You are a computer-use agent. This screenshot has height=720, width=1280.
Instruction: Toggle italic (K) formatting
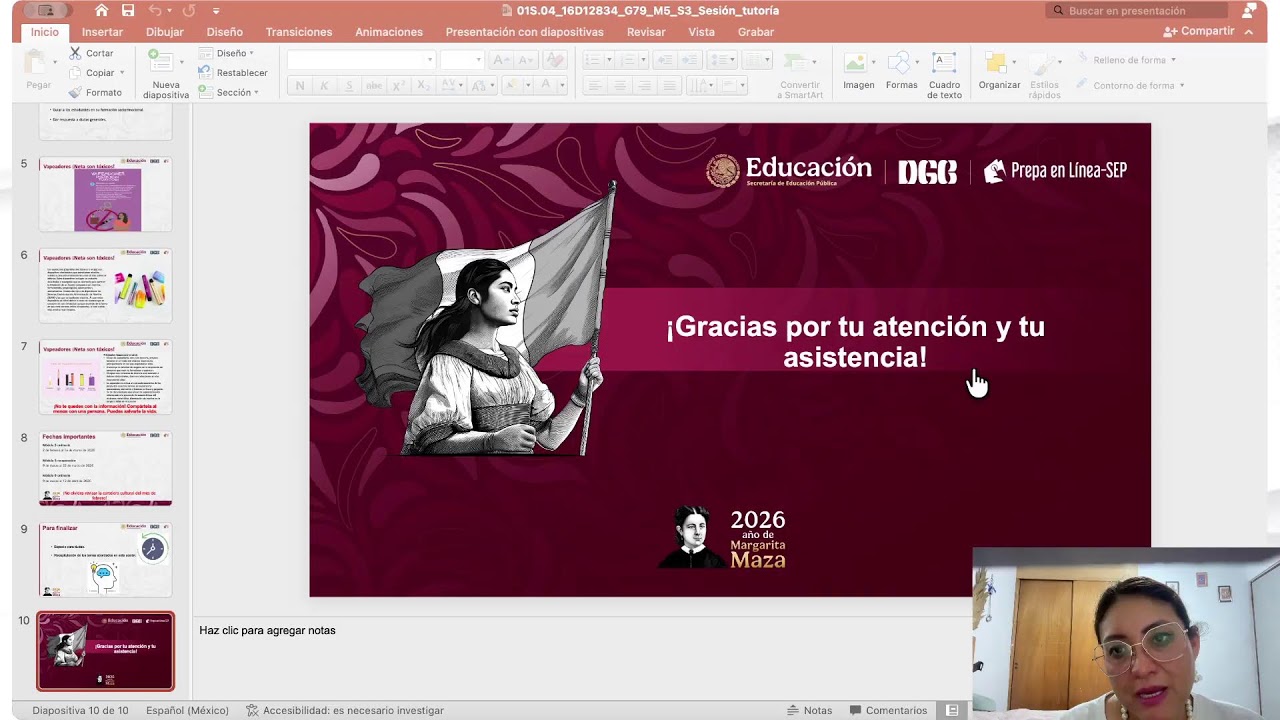point(324,86)
